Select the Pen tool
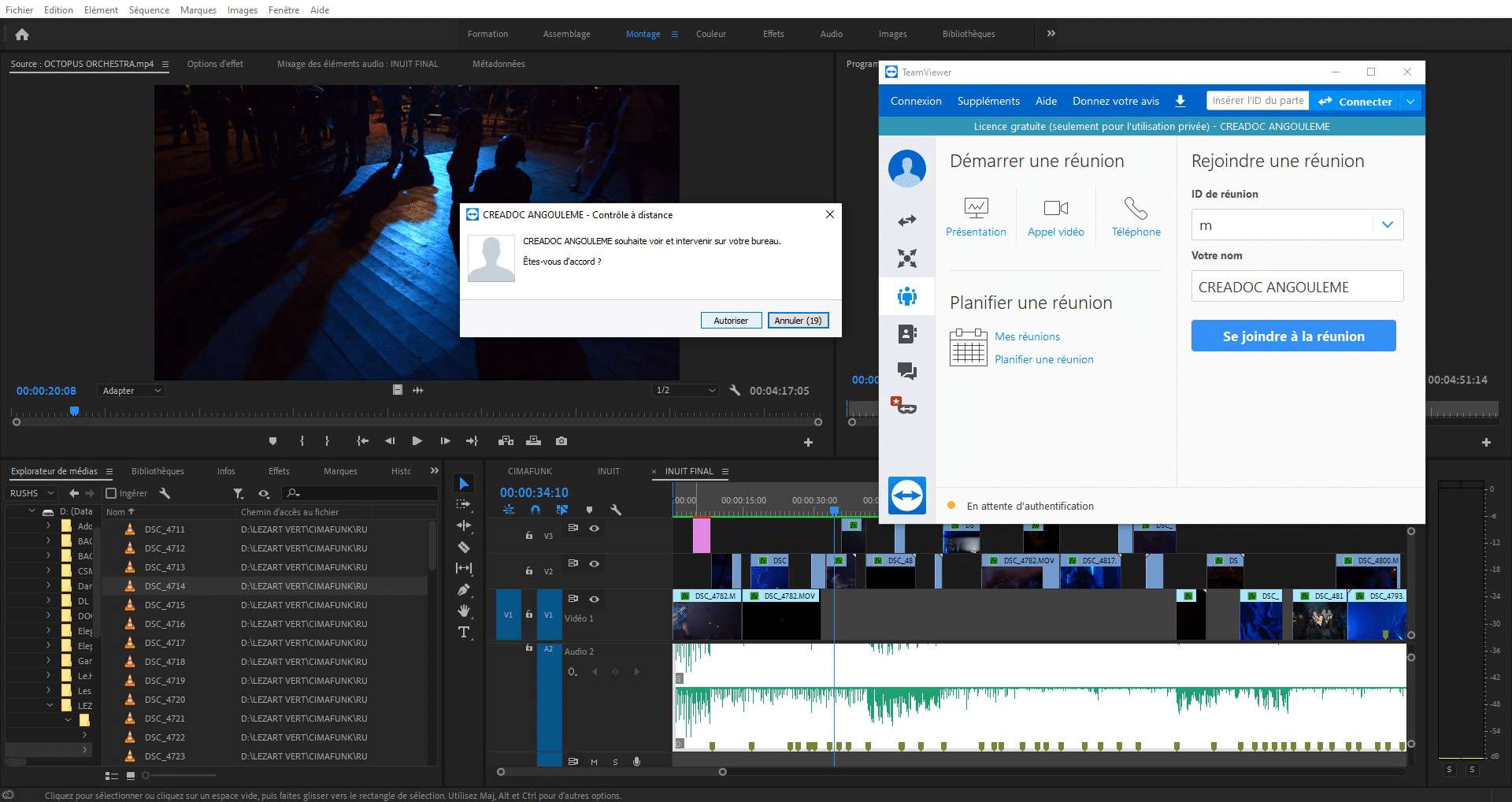The width and height of the screenshot is (1512, 802). click(x=464, y=589)
